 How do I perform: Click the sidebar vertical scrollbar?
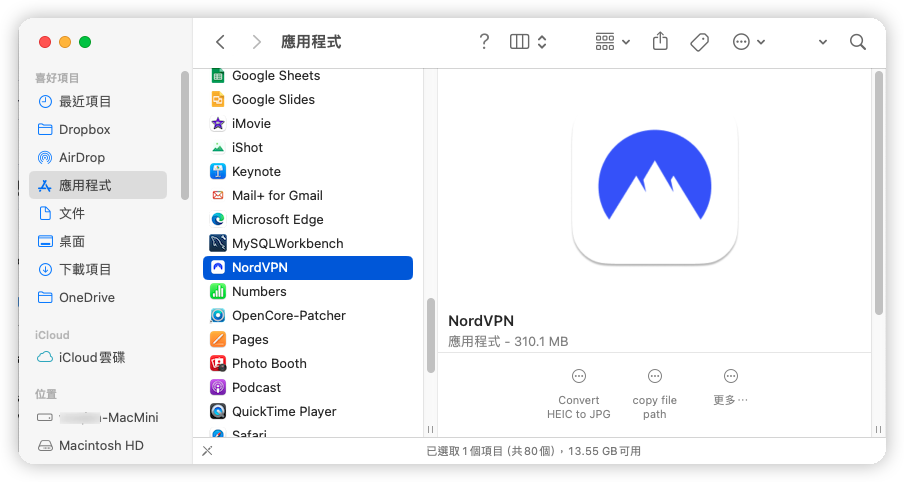pos(185,135)
